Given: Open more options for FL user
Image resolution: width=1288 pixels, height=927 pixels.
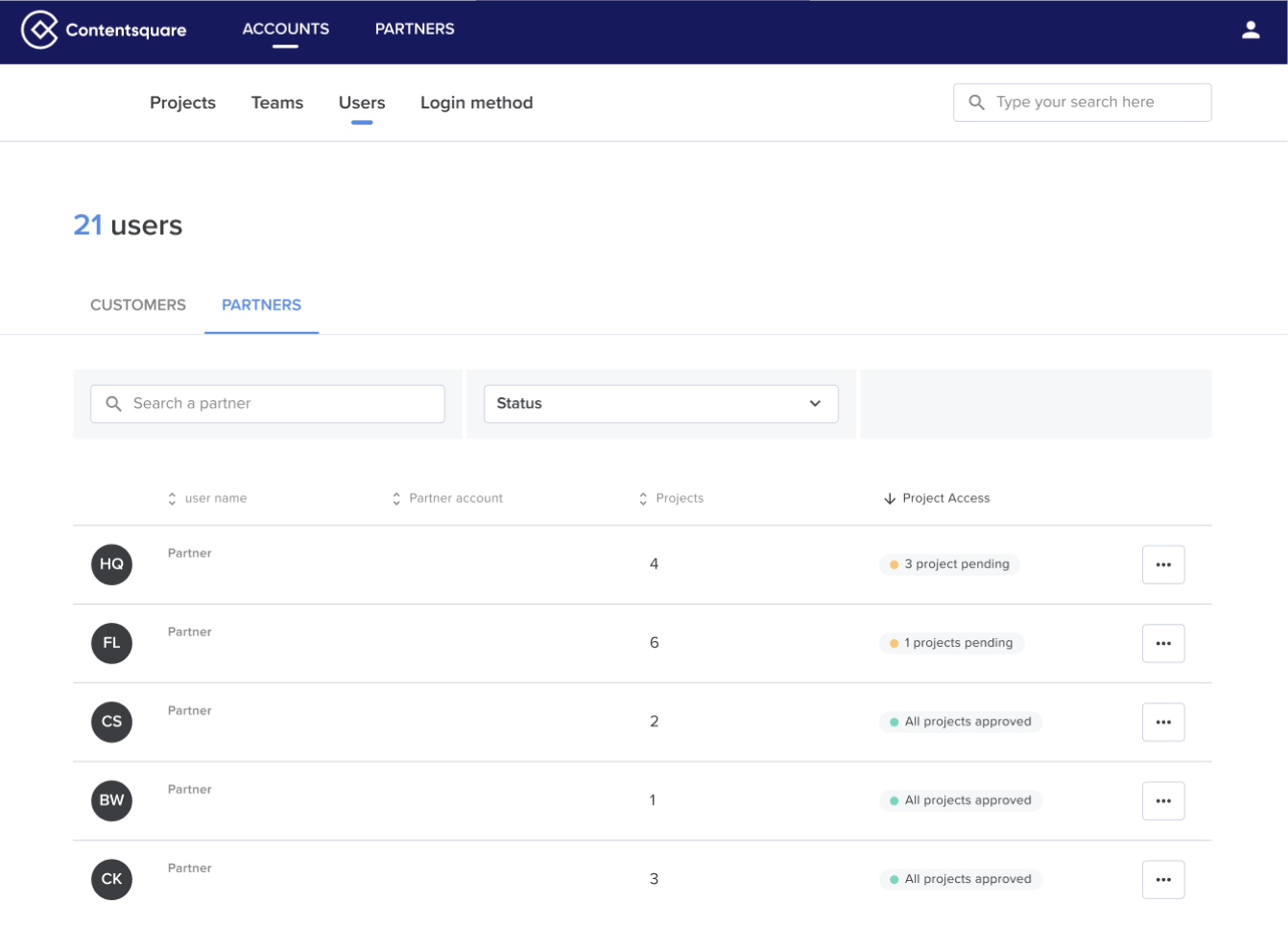Looking at the screenshot, I should [1163, 643].
